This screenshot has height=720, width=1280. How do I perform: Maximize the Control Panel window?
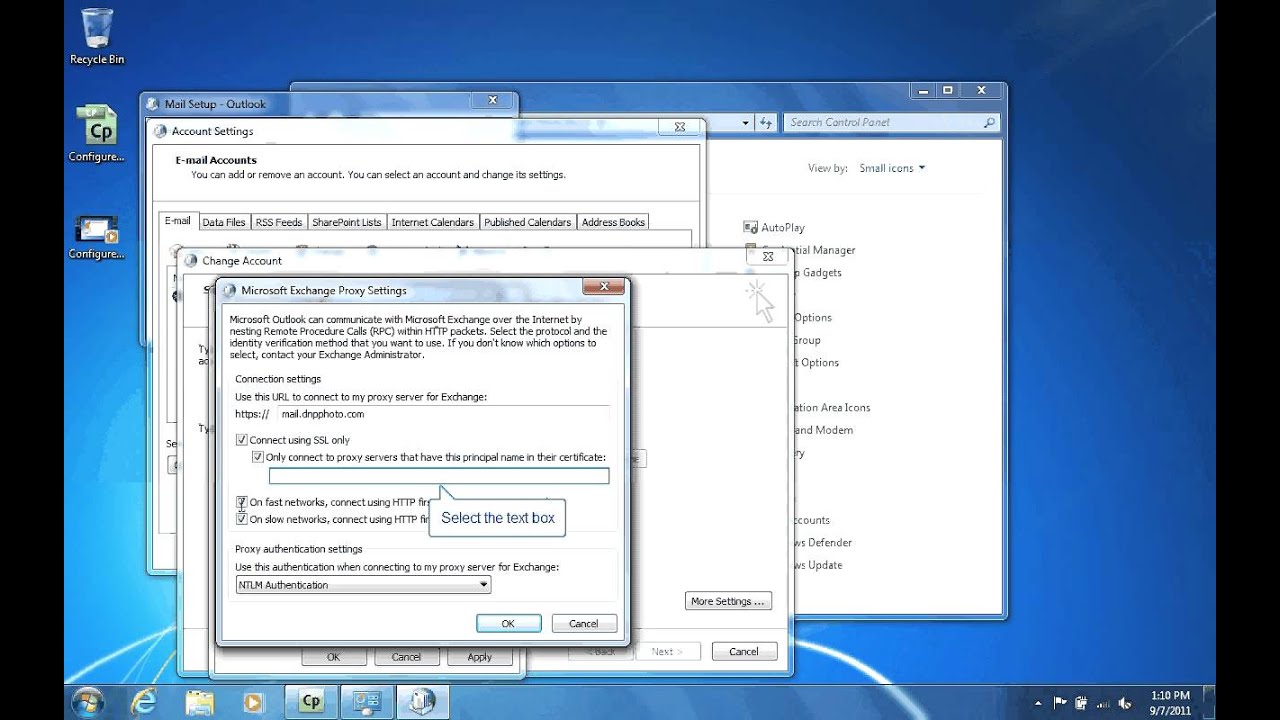[948, 90]
